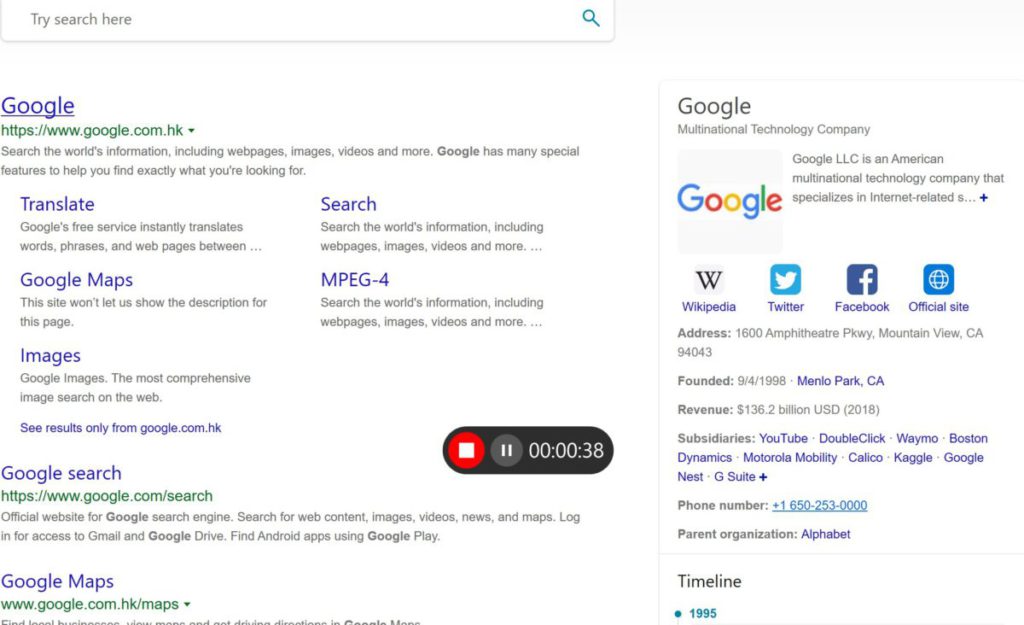This screenshot has height=625, width=1024.
Task: Click the Google logo thumbnail
Action: 729,201
